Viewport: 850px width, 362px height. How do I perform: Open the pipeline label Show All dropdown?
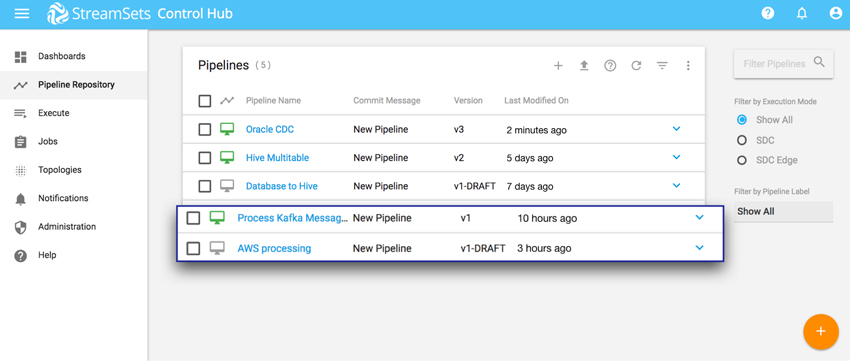pyautogui.click(x=783, y=211)
